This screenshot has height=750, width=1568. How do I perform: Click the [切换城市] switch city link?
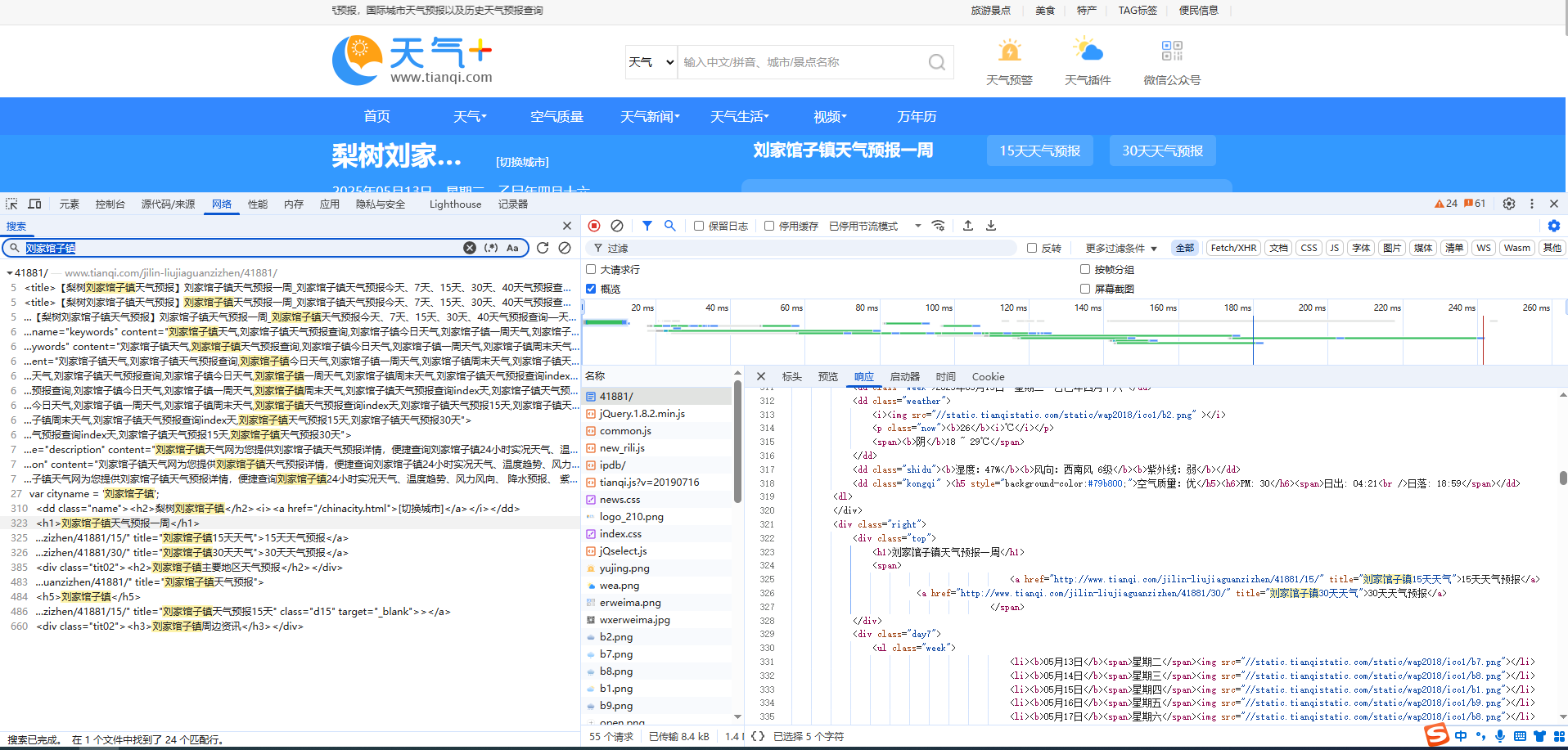click(x=522, y=162)
